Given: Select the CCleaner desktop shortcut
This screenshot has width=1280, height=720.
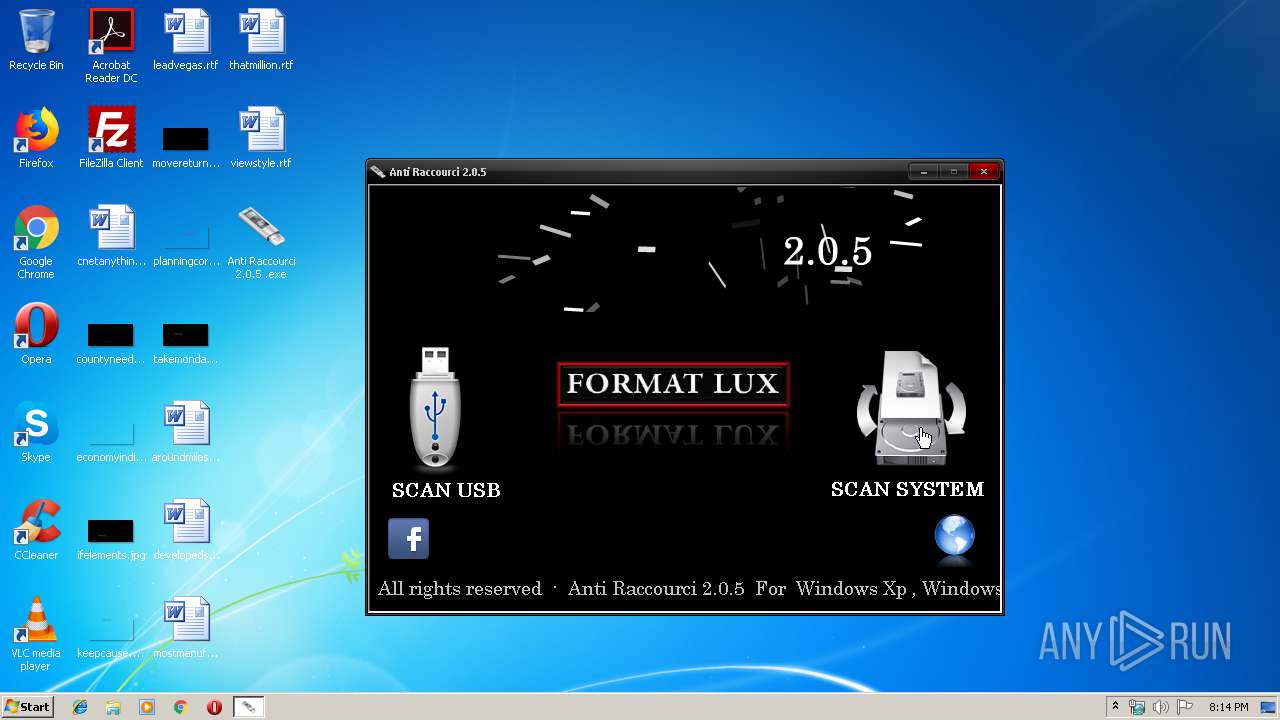Looking at the screenshot, I should tap(36, 531).
